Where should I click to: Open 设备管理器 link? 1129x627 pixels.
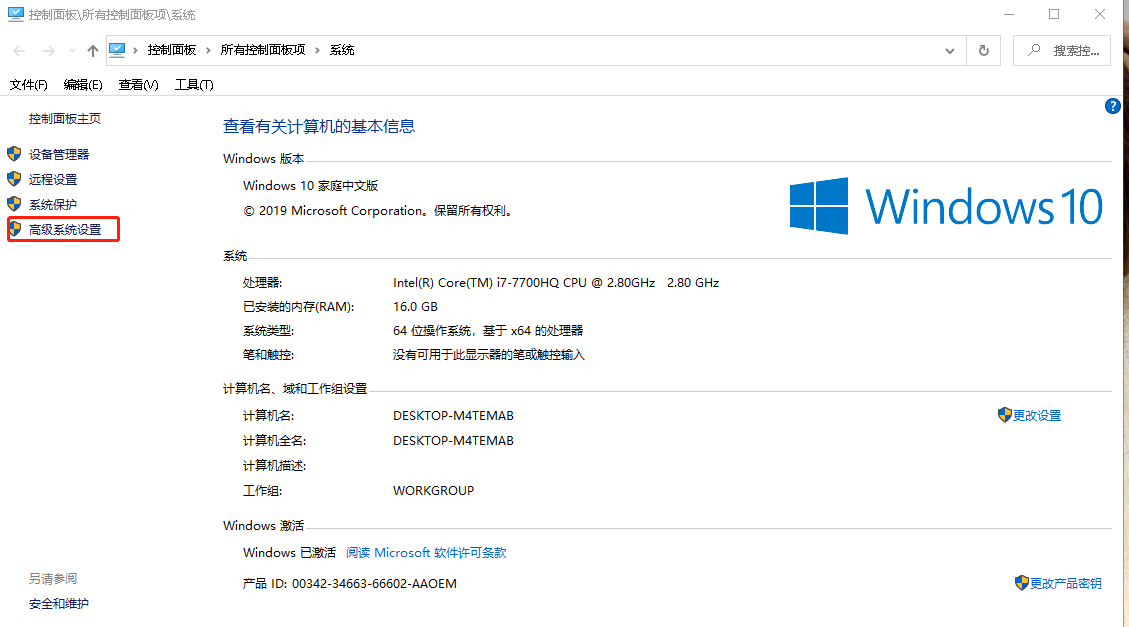[59, 154]
